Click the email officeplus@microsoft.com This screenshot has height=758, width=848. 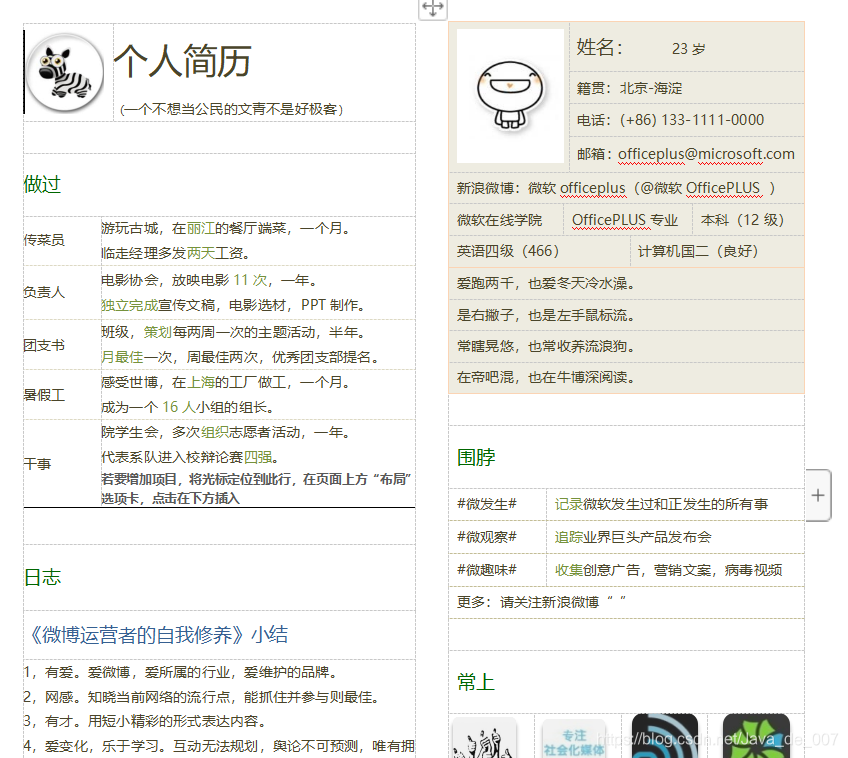coord(706,154)
